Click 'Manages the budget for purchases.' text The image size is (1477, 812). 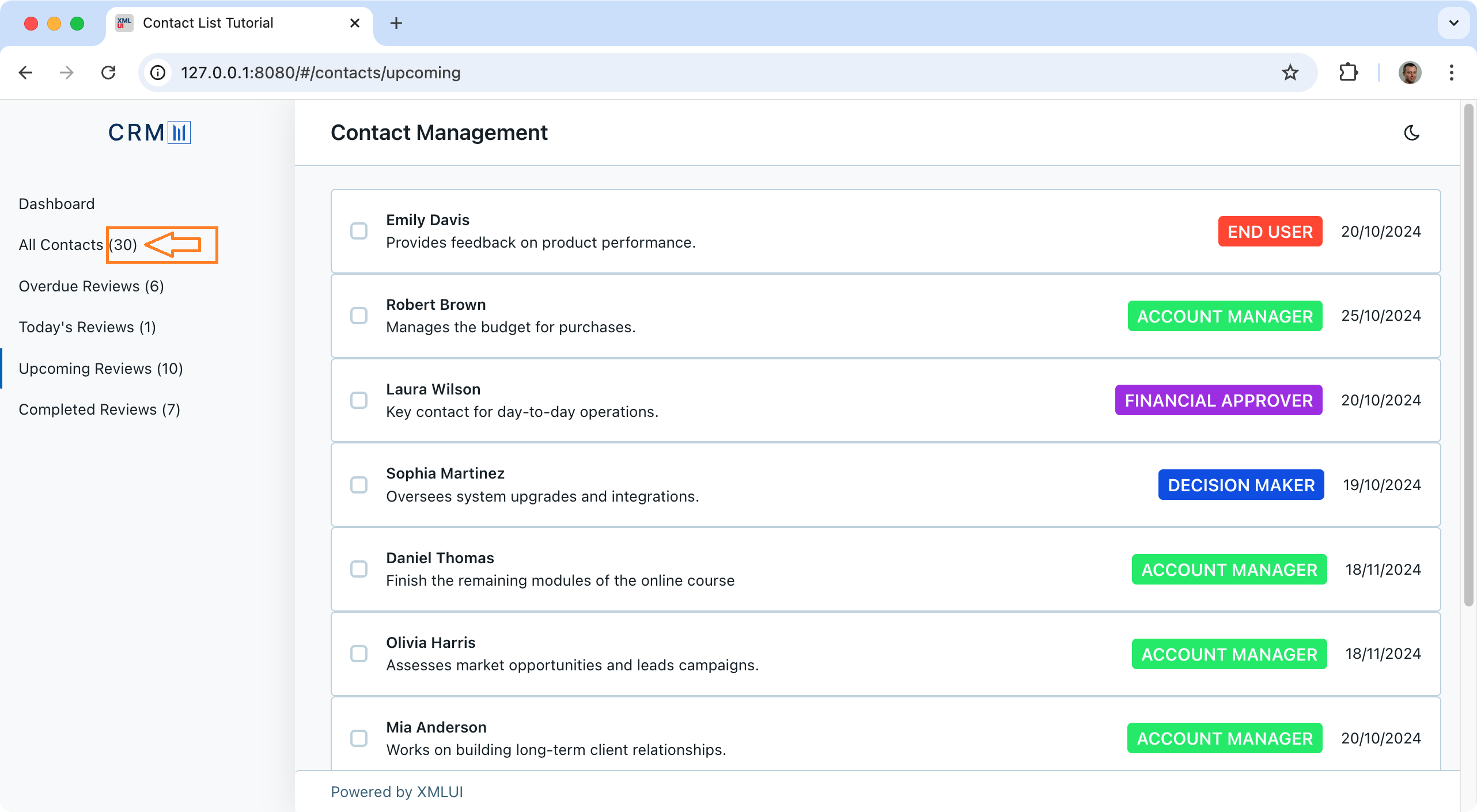(511, 327)
